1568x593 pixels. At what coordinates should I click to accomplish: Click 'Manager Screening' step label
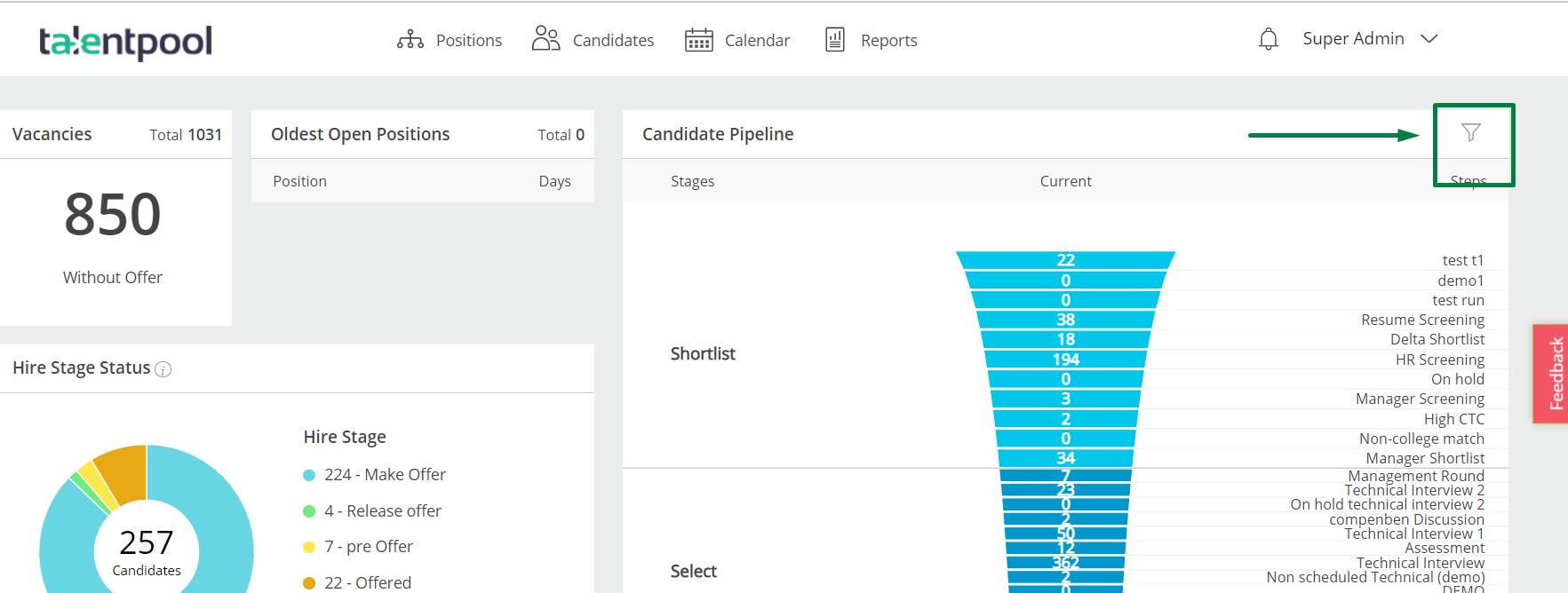pos(1420,399)
